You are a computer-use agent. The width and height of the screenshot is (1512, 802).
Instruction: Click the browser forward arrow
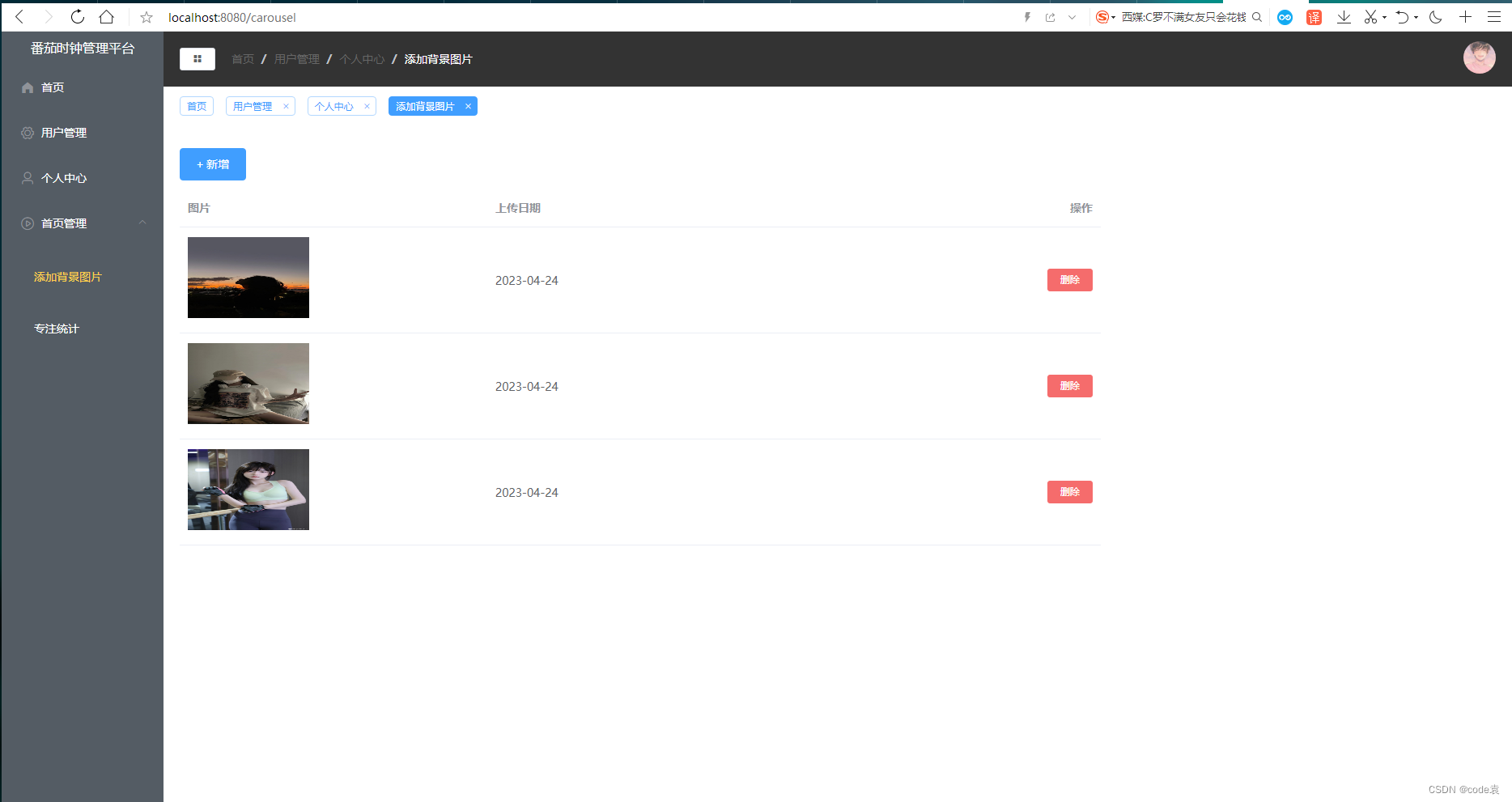(48, 17)
